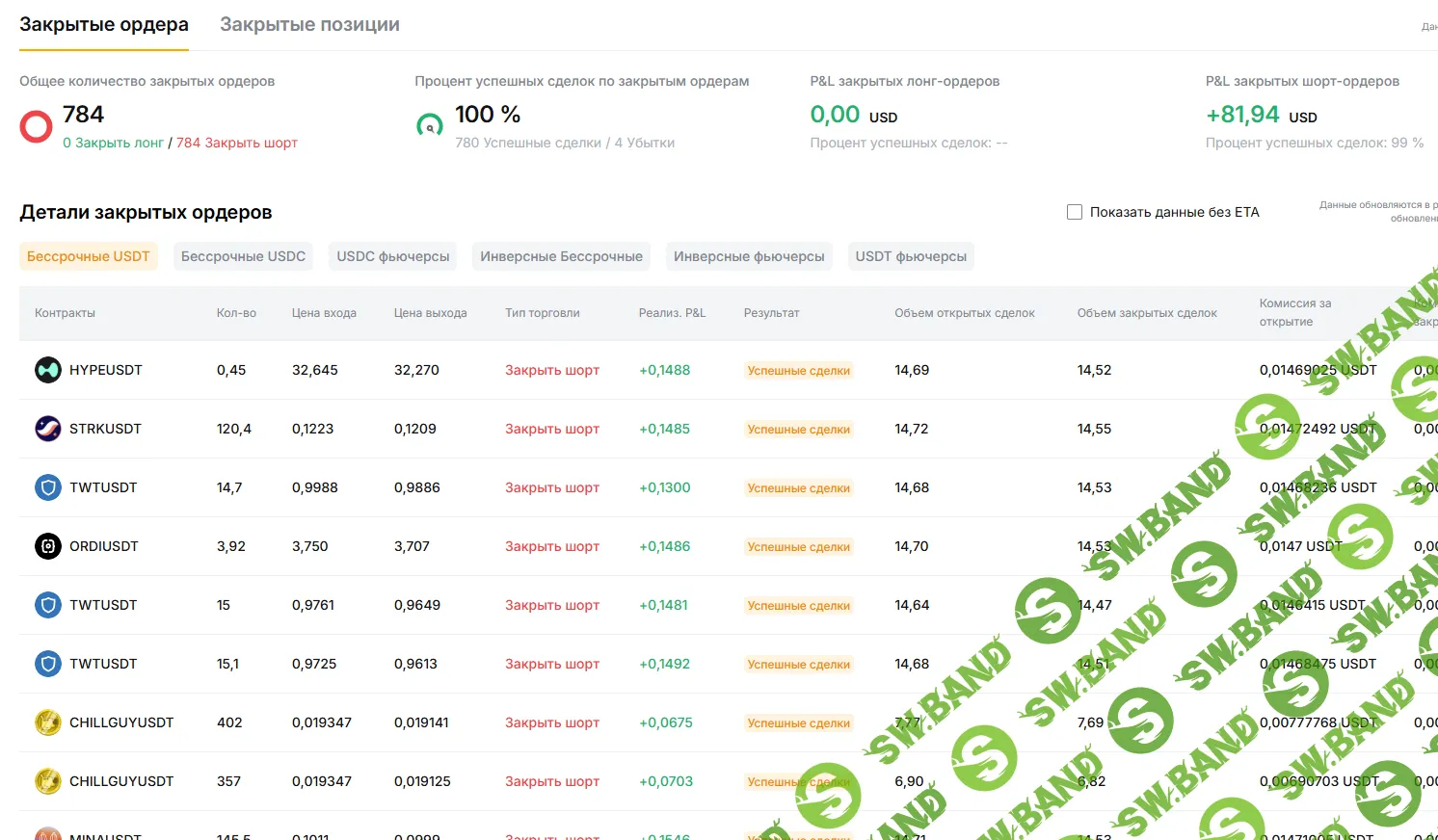Image resolution: width=1438 pixels, height=840 pixels.
Task: Click the Объем открытых сделок column header
Action: tap(965, 313)
